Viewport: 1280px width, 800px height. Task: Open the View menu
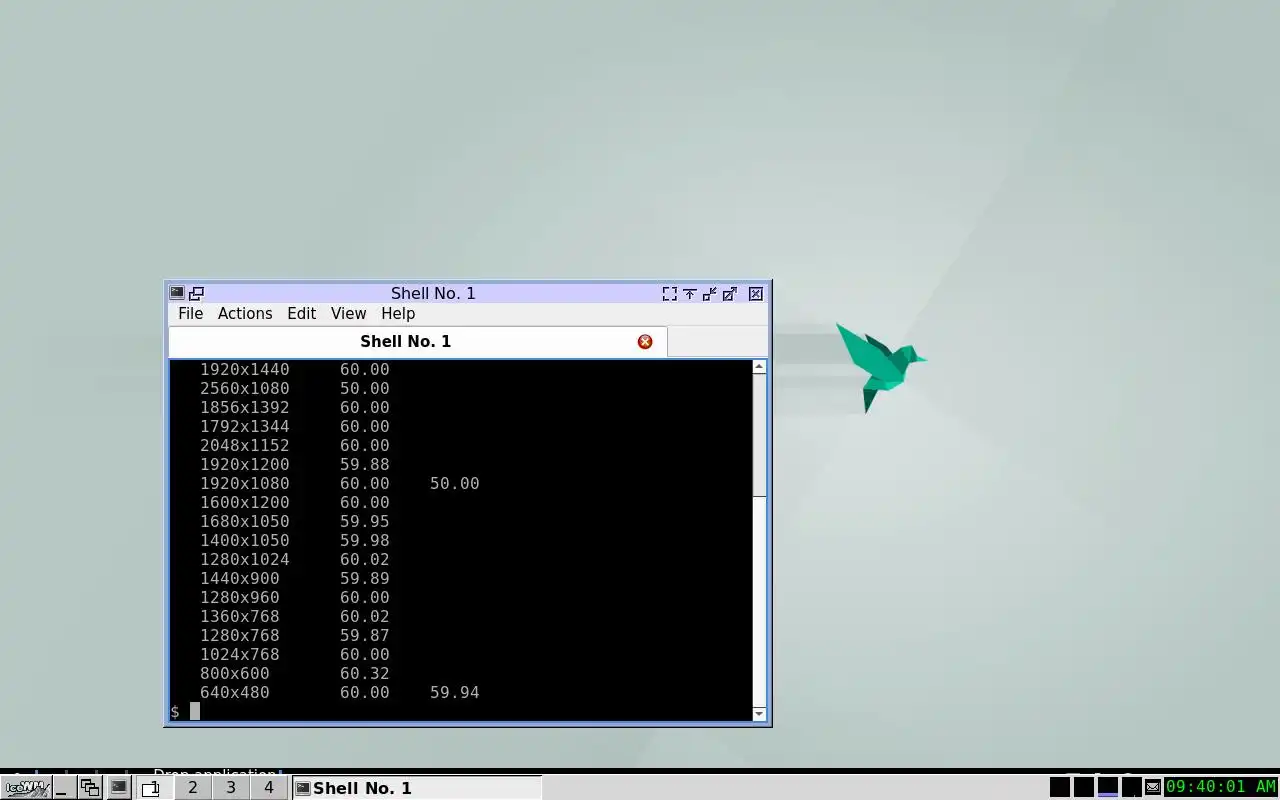coord(348,314)
